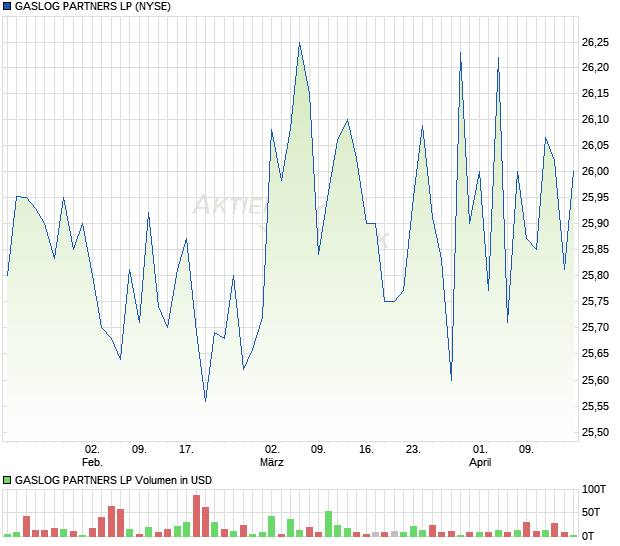Click the 01. date label above April
This screenshot has height=546, width=620.
pos(480,450)
